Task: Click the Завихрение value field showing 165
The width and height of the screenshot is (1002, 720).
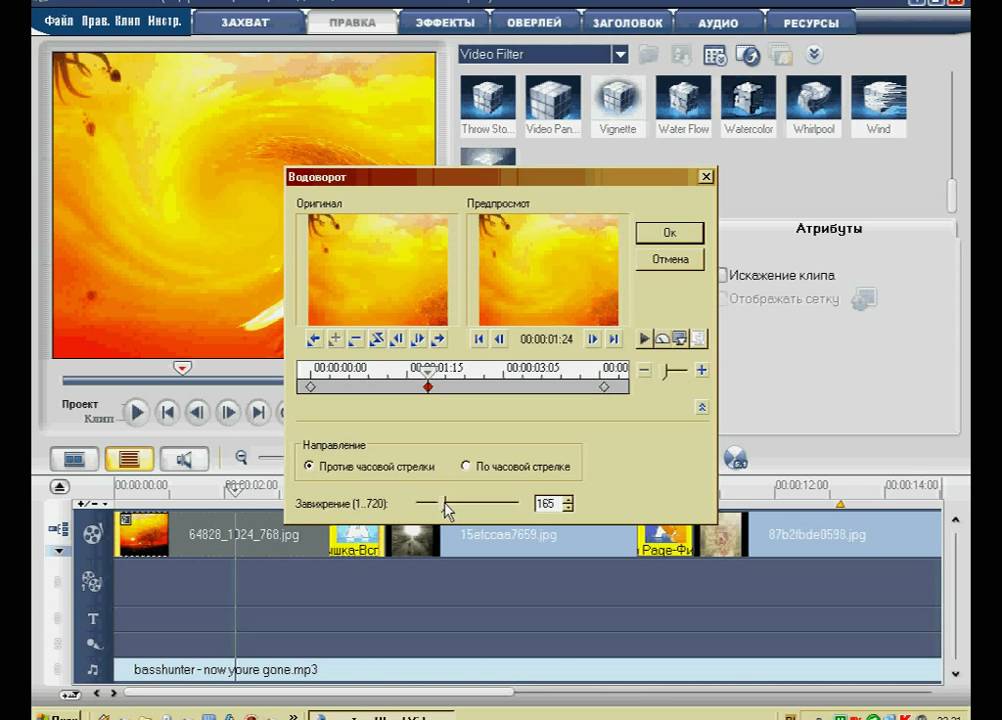Action: [547, 503]
